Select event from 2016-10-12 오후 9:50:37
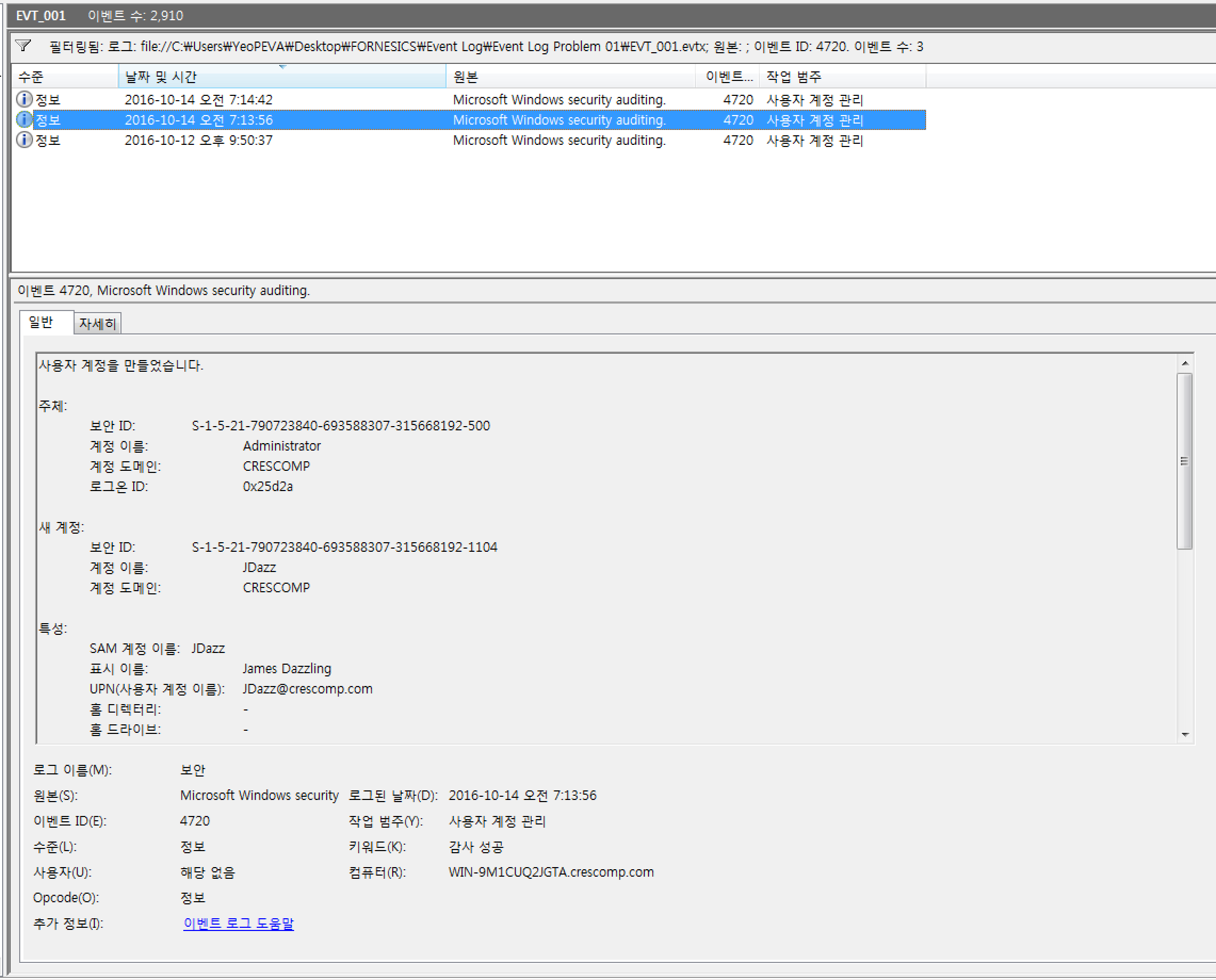The width and height of the screenshot is (1216, 980). pos(198,141)
